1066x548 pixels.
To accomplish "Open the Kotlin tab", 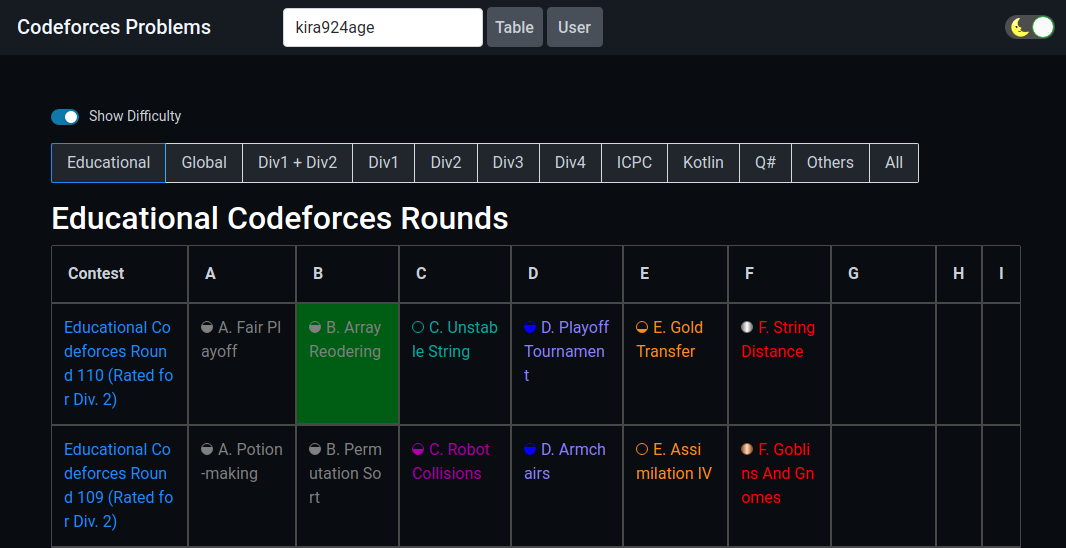I will point(704,163).
